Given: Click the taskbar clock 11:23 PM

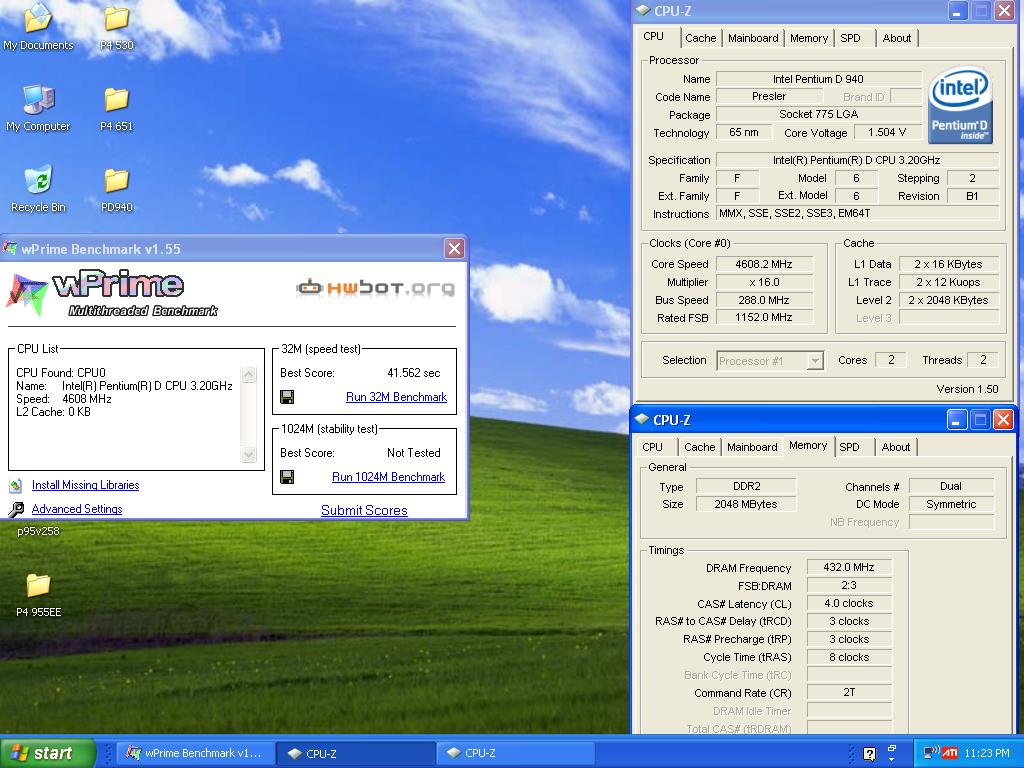Looking at the screenshot, I should point(986,754).
